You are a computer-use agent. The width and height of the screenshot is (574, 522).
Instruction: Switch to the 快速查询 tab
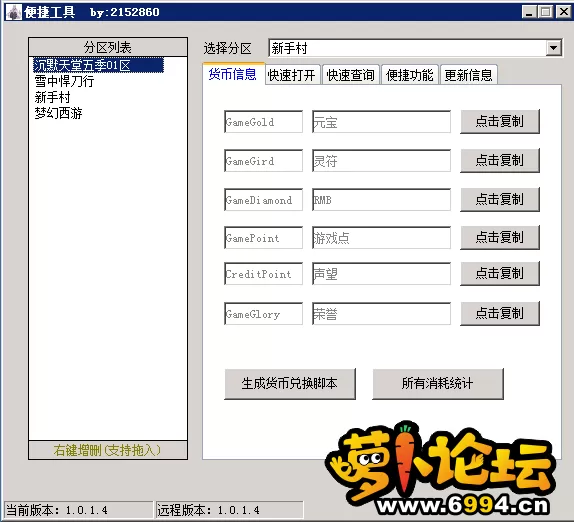pos(351,75)
